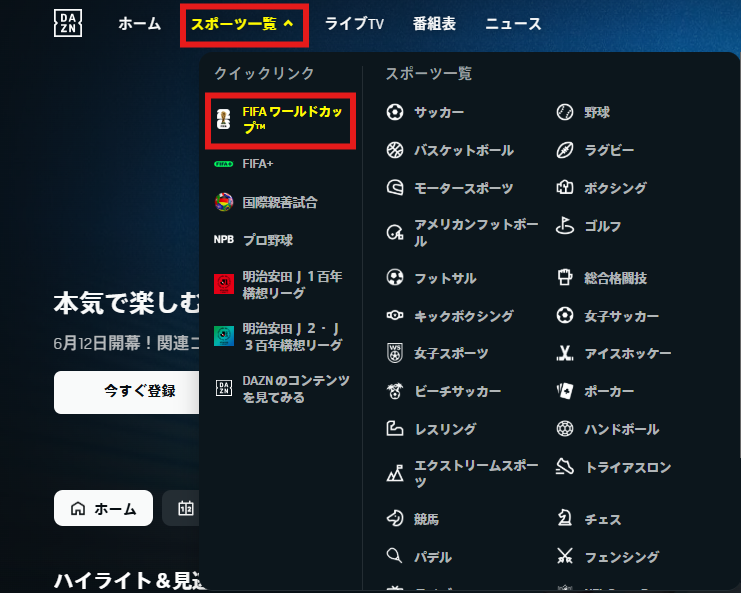Click the wrestling icon for レスリング
Viewport: 741px width, 593px height.
click(x=395, y=429)
